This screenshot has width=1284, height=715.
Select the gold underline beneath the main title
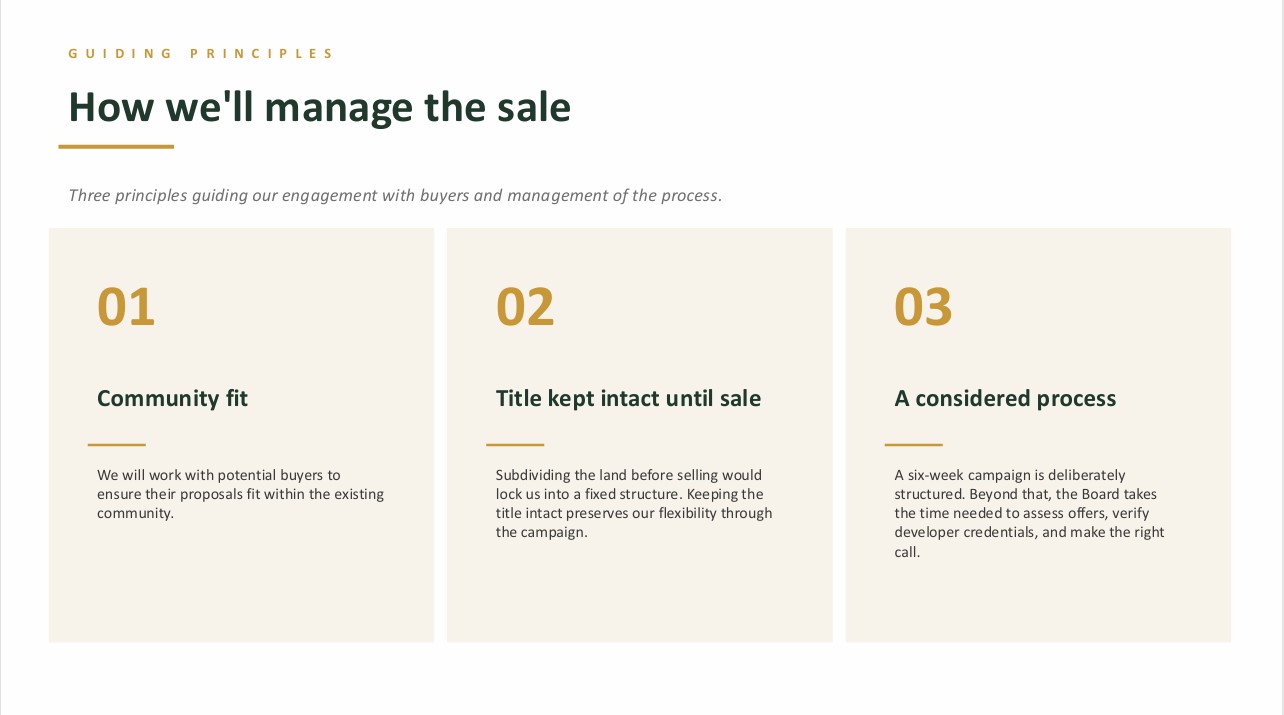[116, 147]
